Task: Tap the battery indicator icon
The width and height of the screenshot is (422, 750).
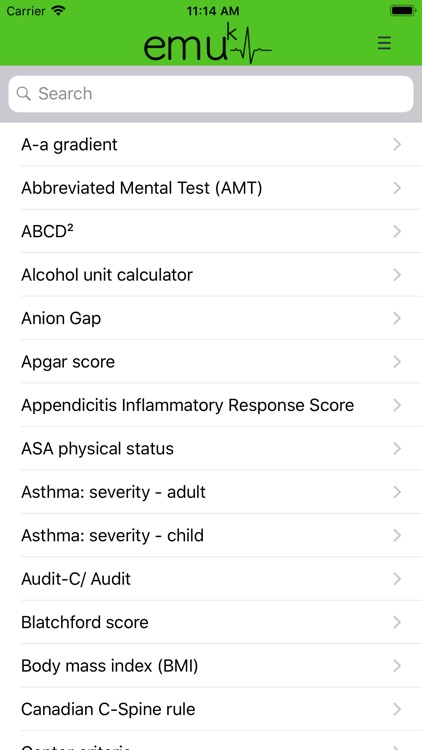Action: pyautogui.click(x=402, y=11)
